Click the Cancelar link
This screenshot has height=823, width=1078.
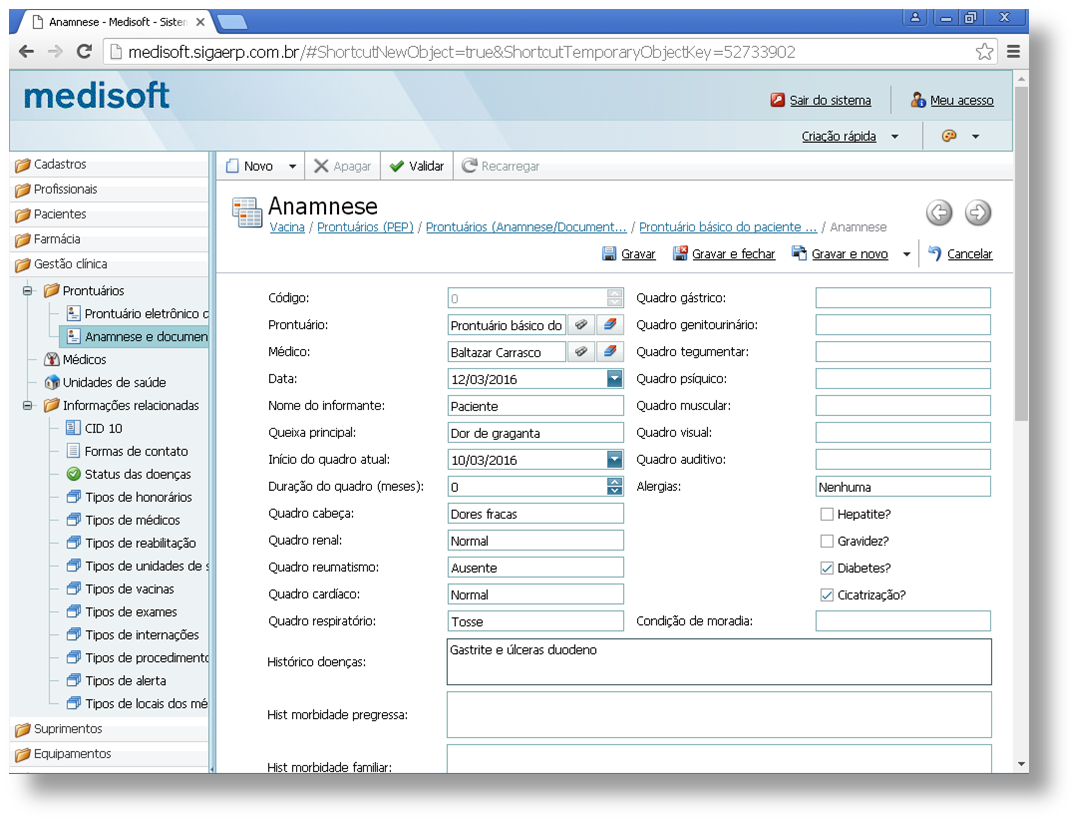(x=969, y=254)
